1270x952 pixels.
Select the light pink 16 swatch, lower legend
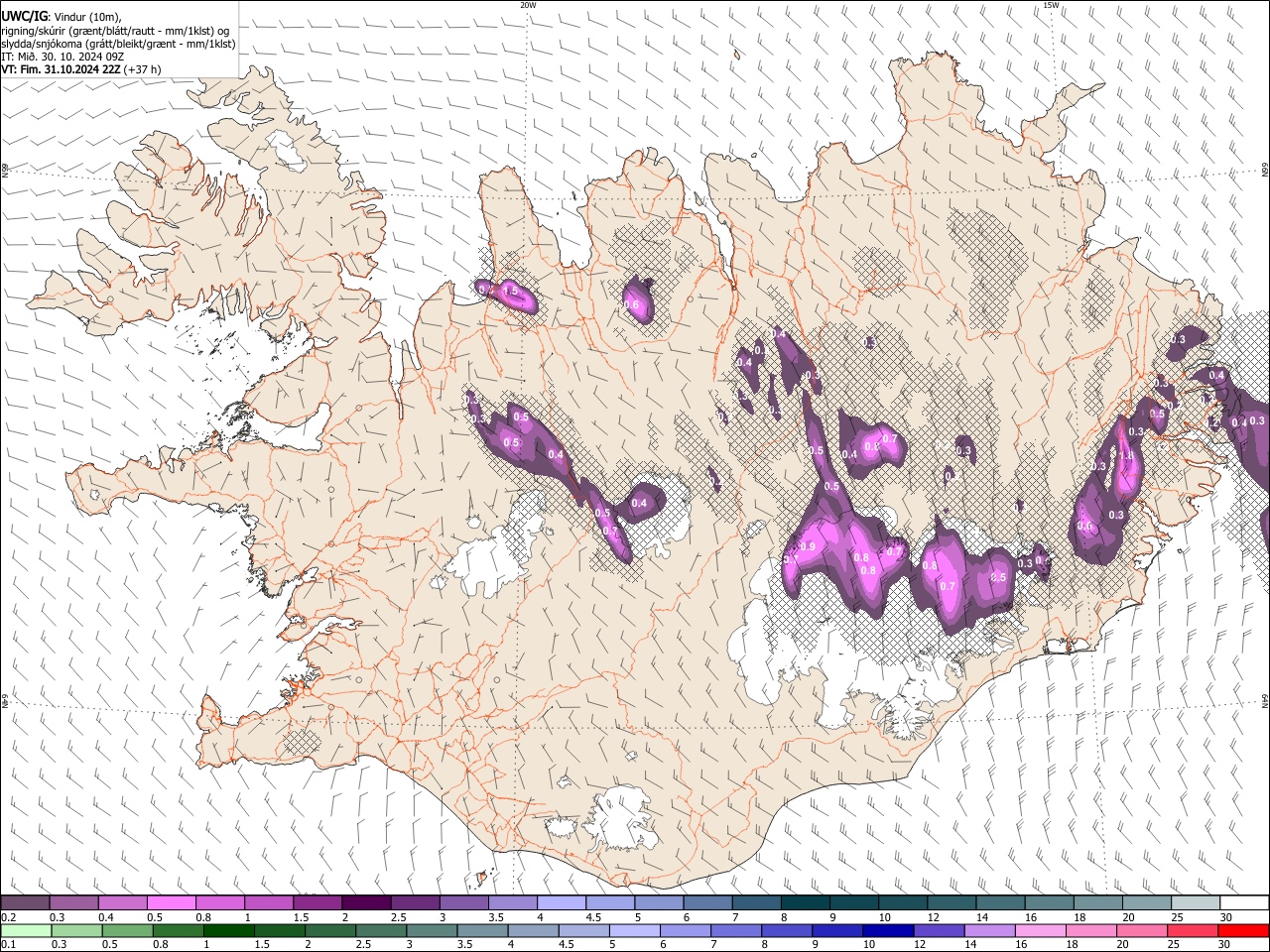1040,930
